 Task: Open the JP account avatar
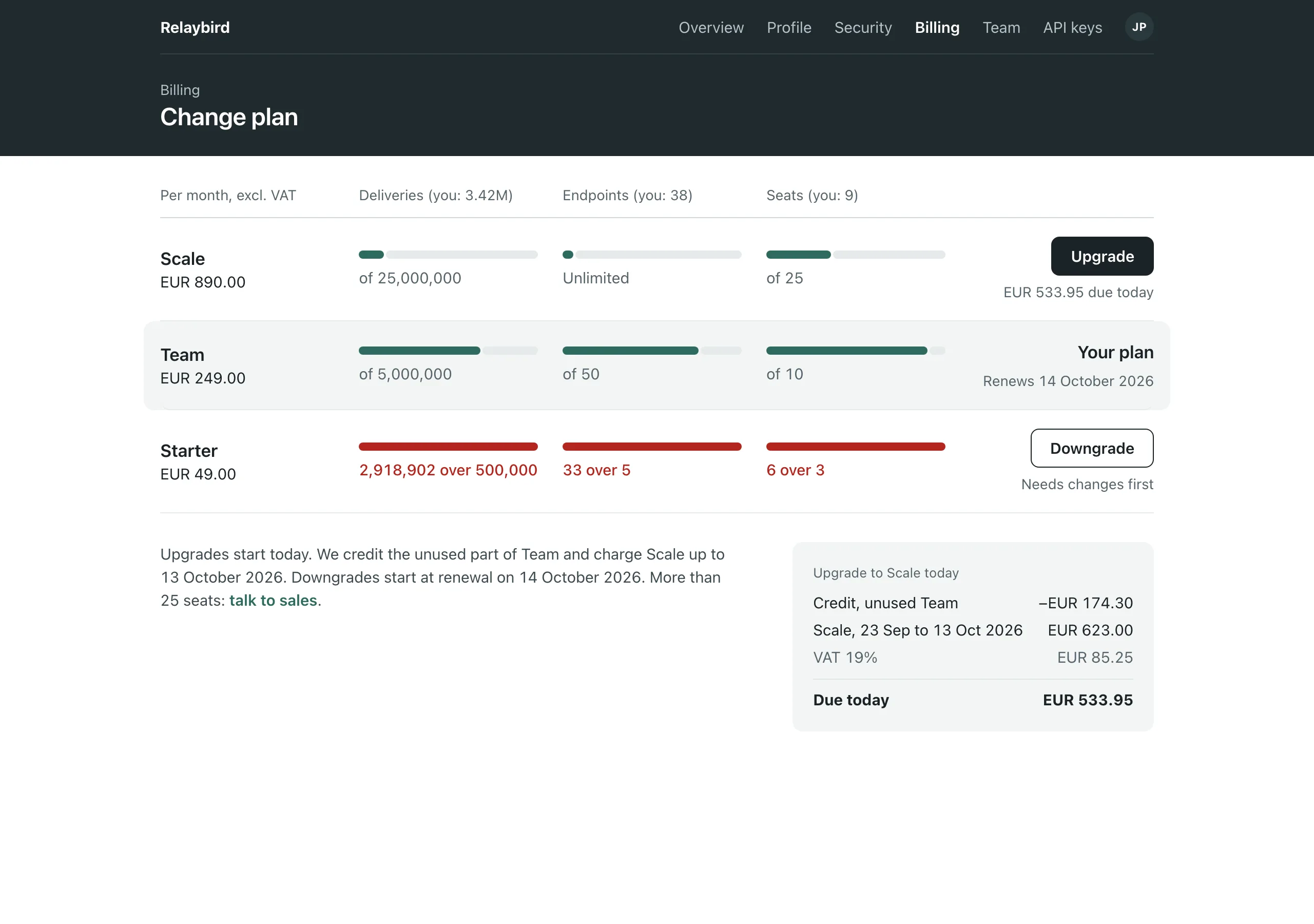tap(1139, 27)
